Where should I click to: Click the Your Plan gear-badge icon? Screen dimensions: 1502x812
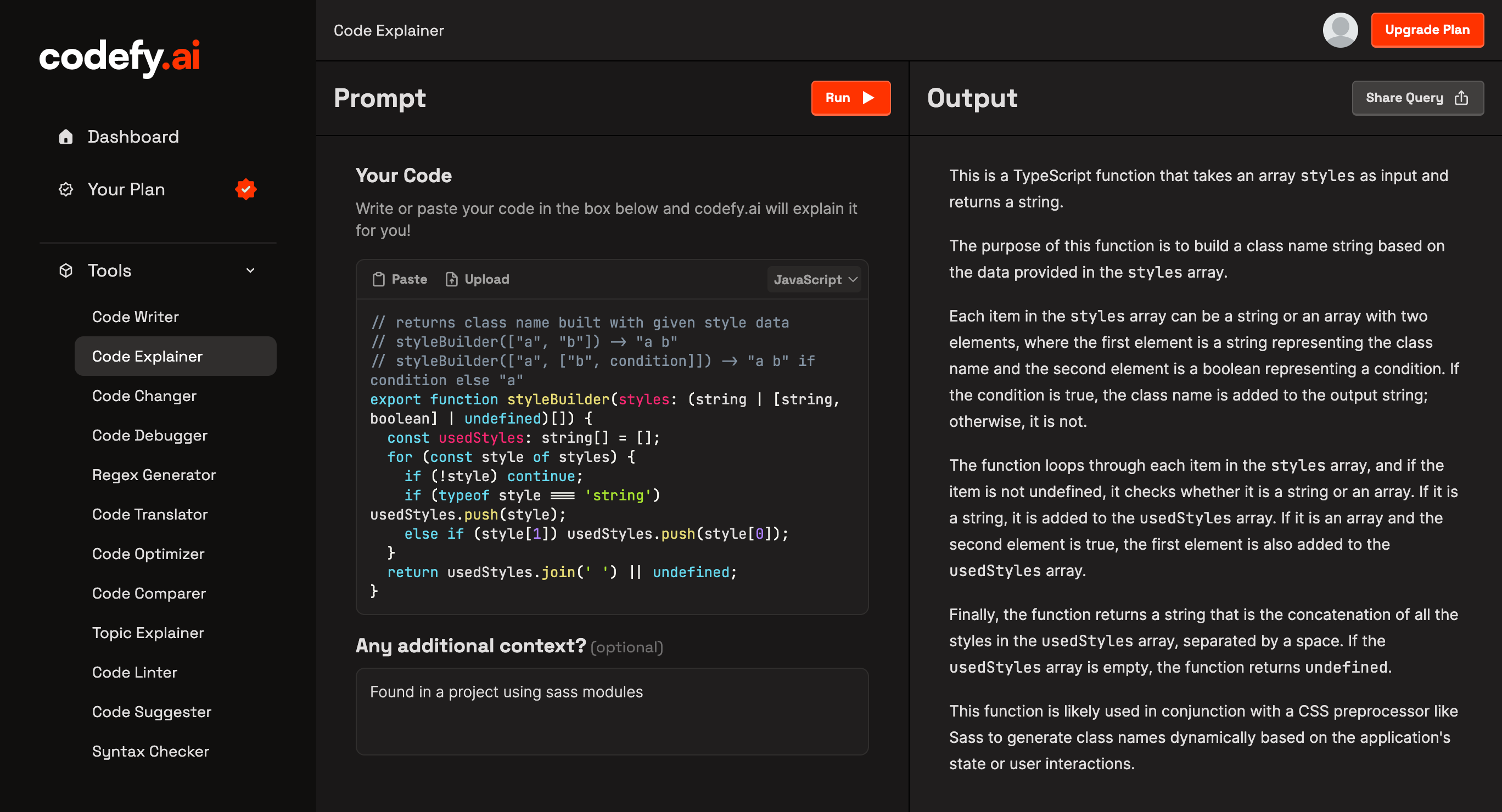66,189
